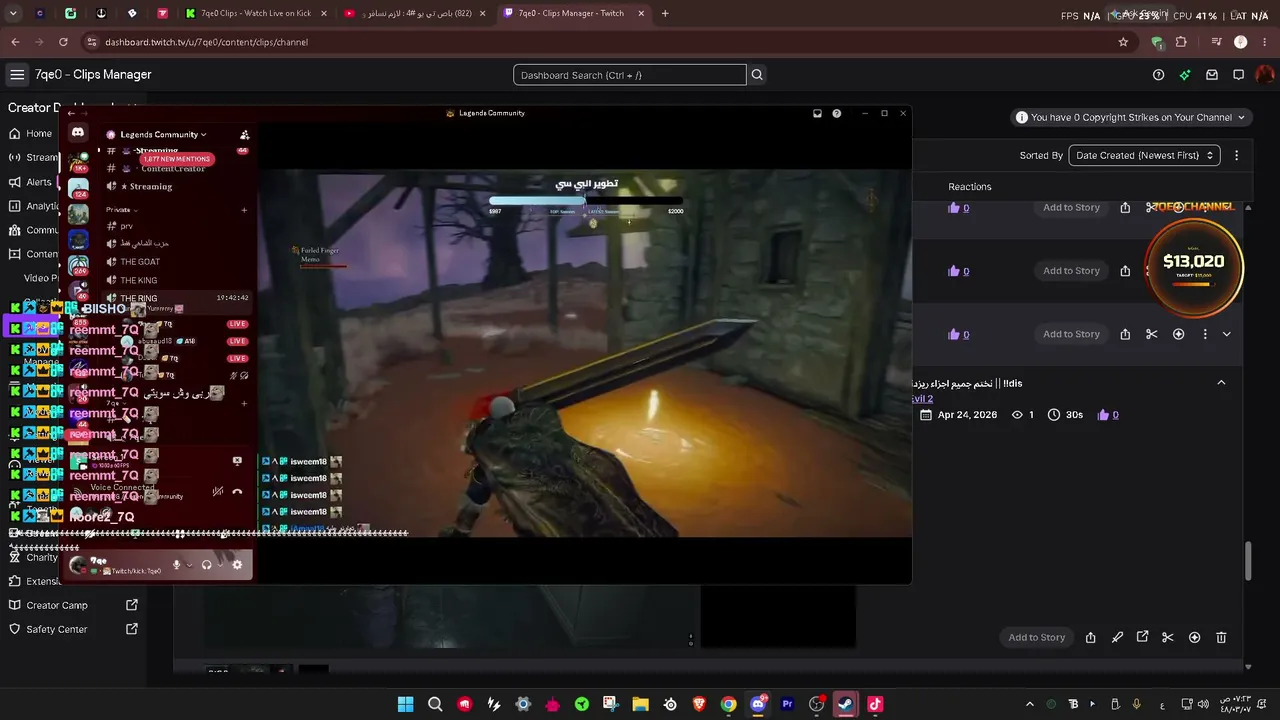Click the system clock in the taskbar
The image size is (1280, 720).
point(1236,704)
